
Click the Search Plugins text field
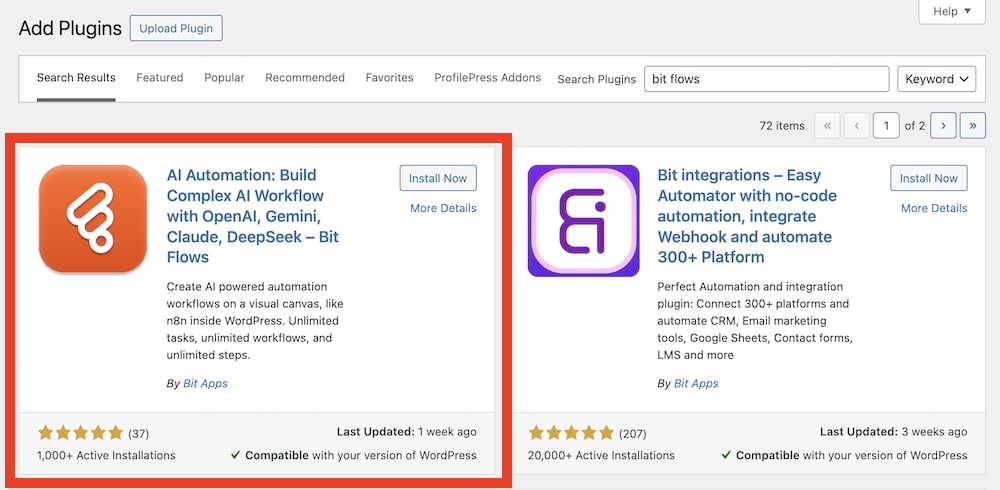coord(766,79)
